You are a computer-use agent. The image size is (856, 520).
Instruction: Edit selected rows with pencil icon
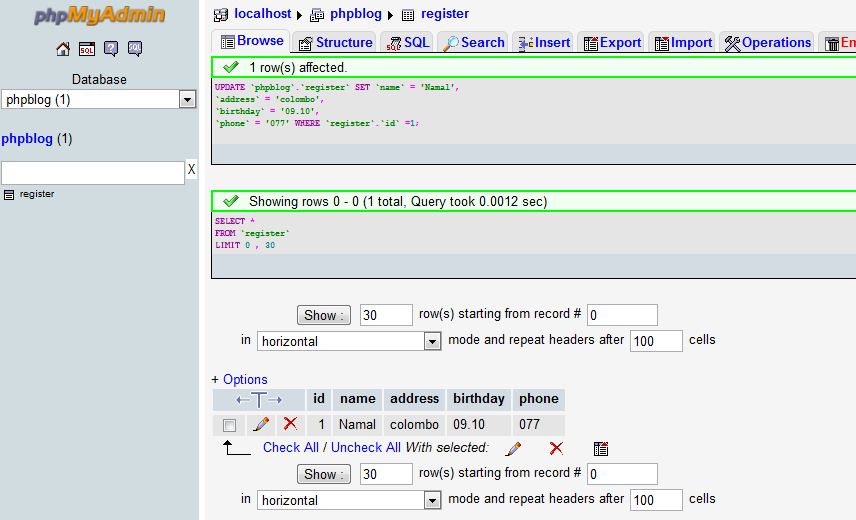tap(513, 449)
